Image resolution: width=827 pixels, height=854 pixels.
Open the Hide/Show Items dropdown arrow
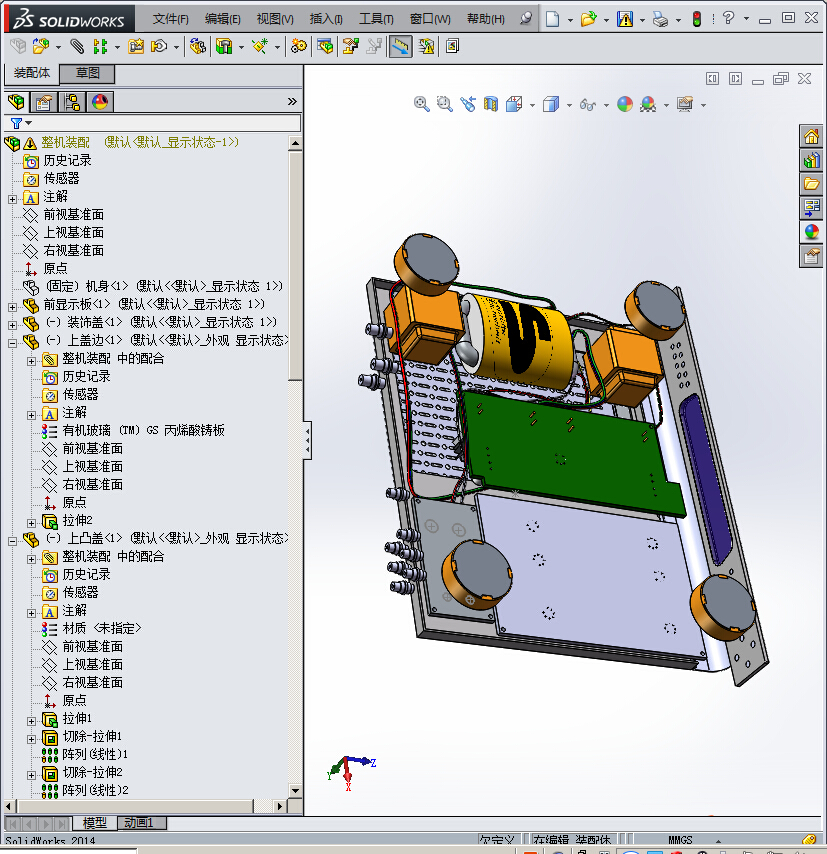pos(606,105)
